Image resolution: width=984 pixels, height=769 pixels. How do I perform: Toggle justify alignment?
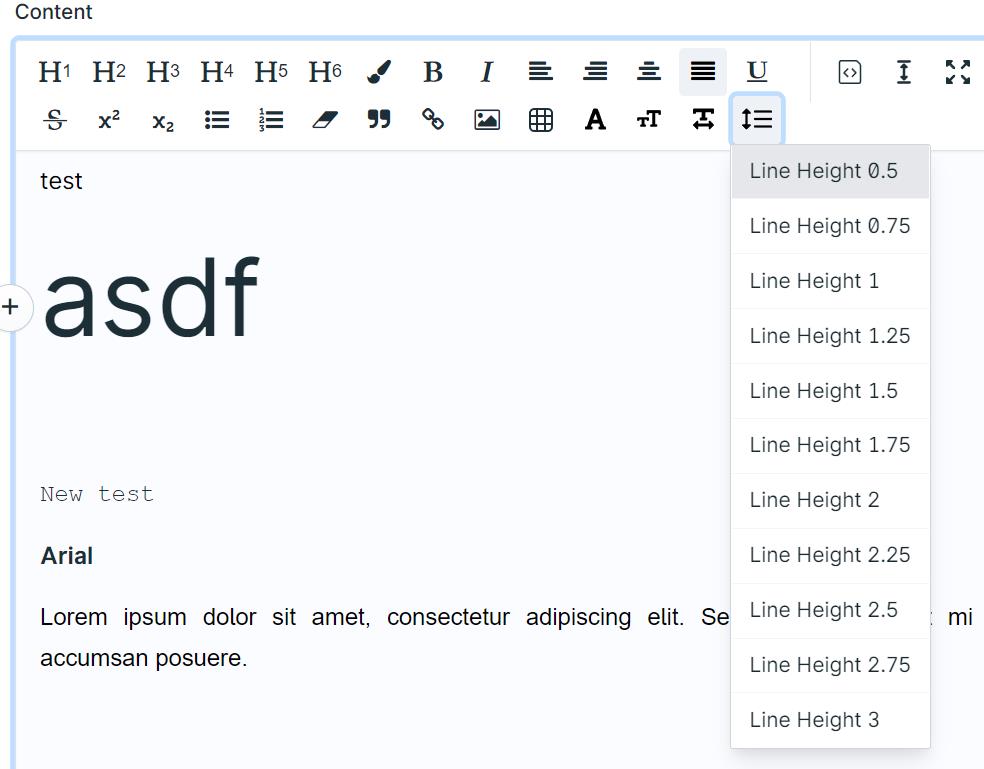[x=703, y=72]
